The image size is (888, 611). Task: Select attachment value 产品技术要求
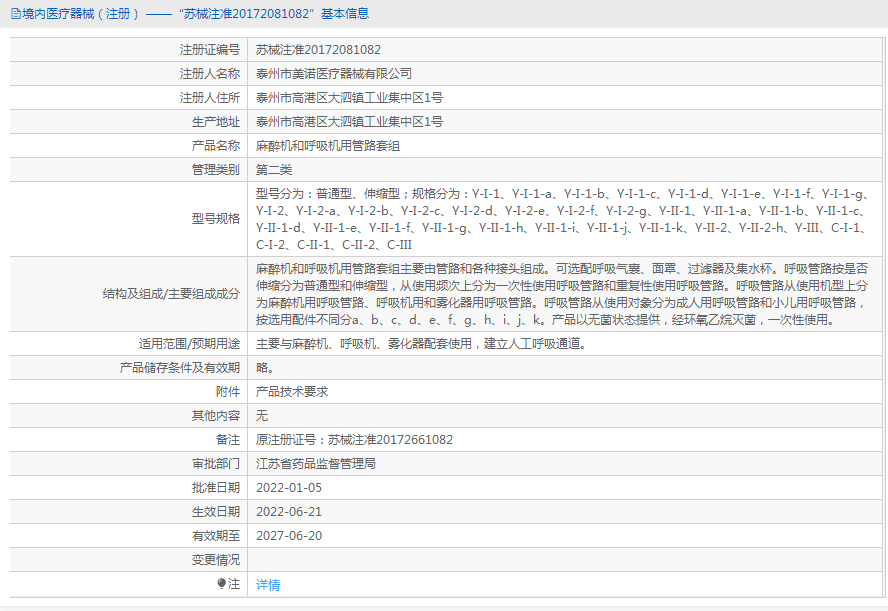click(292, 392)
